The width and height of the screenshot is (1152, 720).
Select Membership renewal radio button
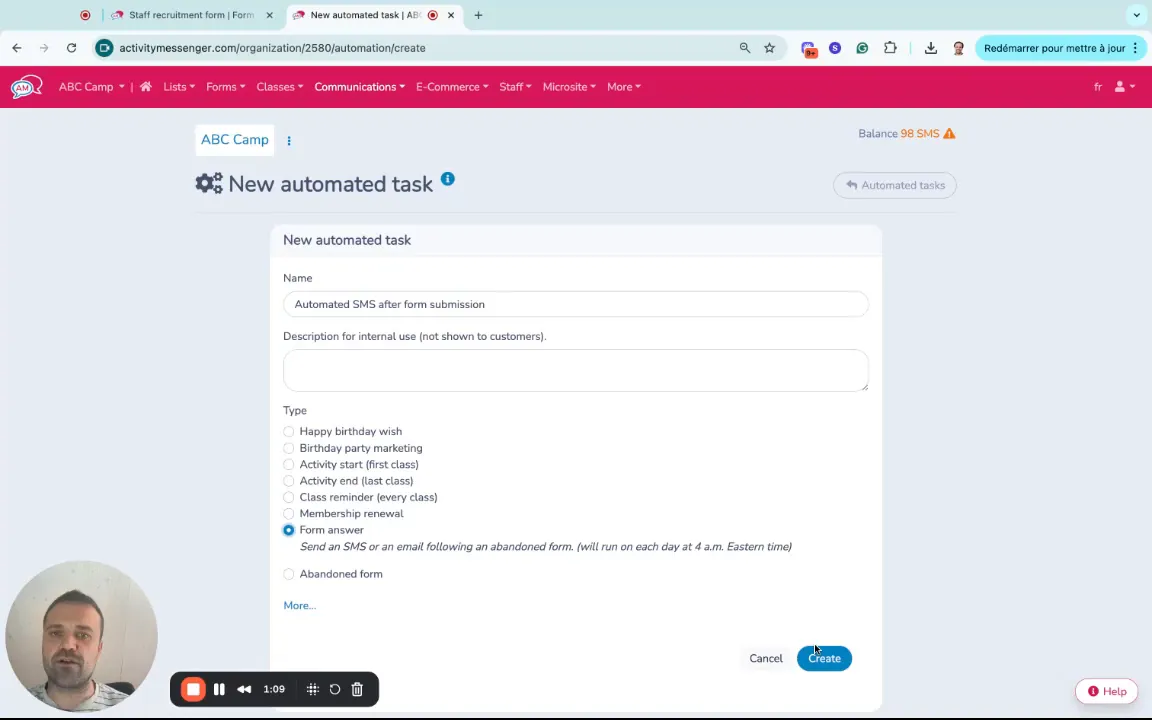point(289,514)
